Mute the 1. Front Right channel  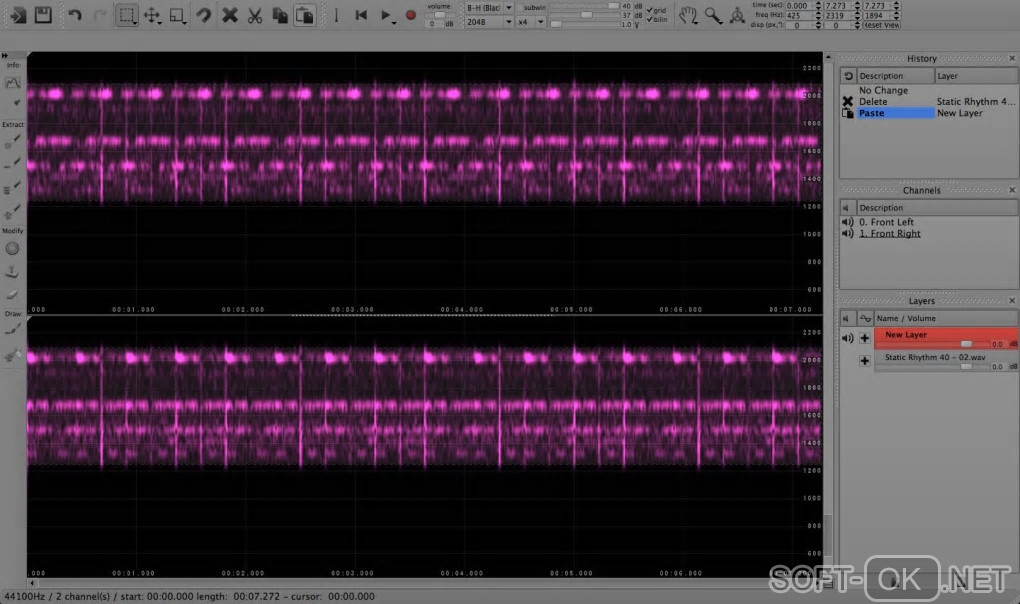[x=848, y=233]
